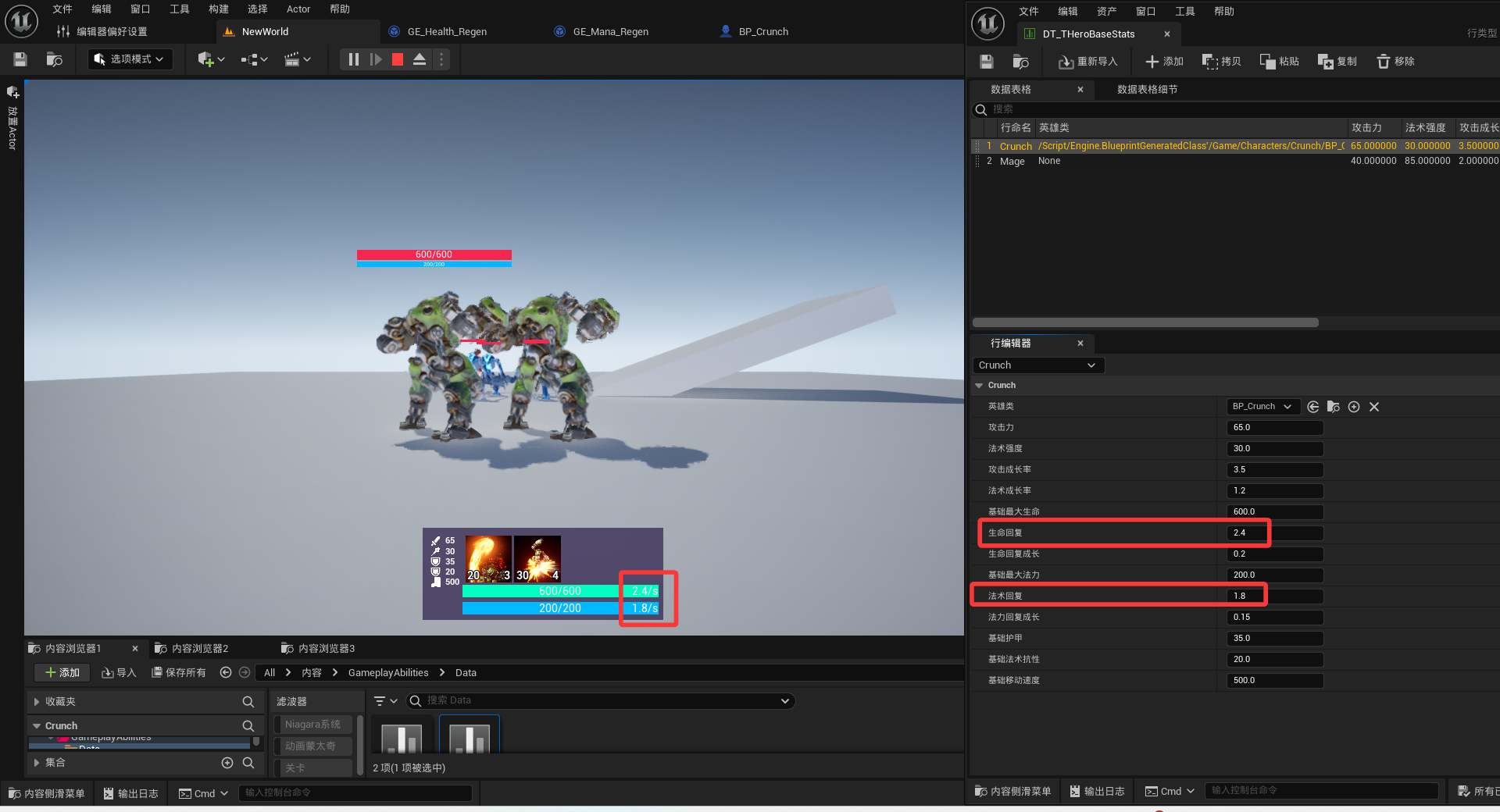Screen dimensions: 1500x812
Task: Collapse the Crunch row section
Action: coord(979,386)
